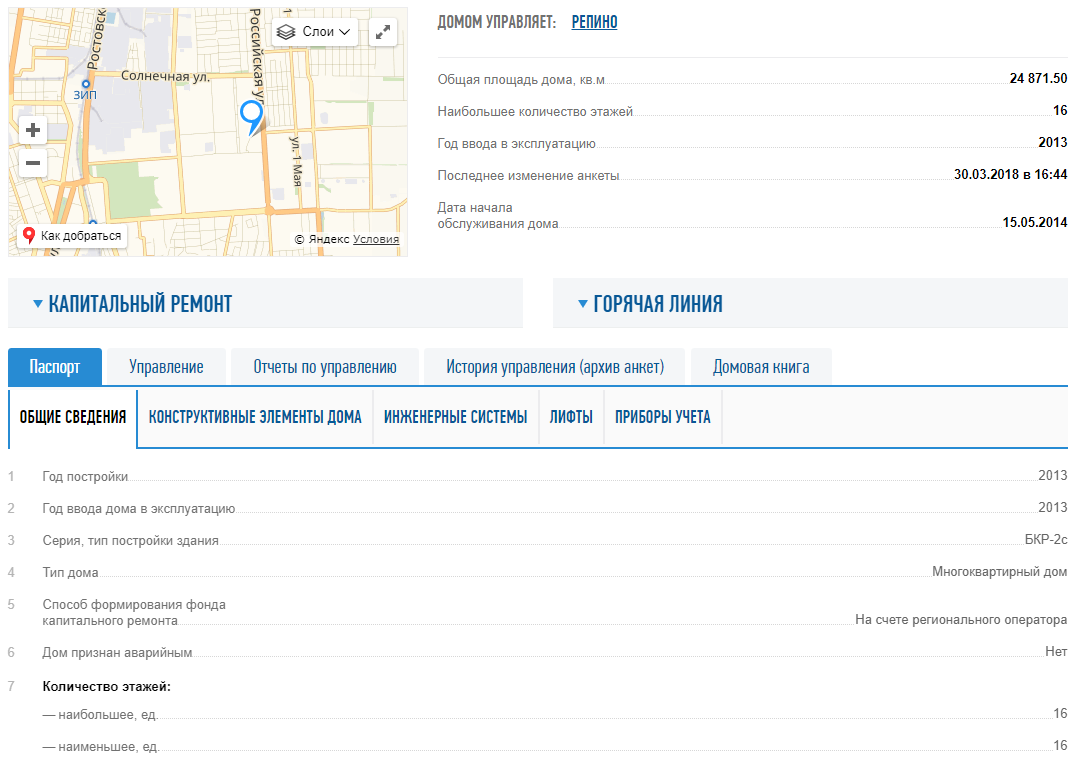The width and height of the screenshot is (1083, 760).
Task: Click the blue location pin on map
Action: coord(251,115)
